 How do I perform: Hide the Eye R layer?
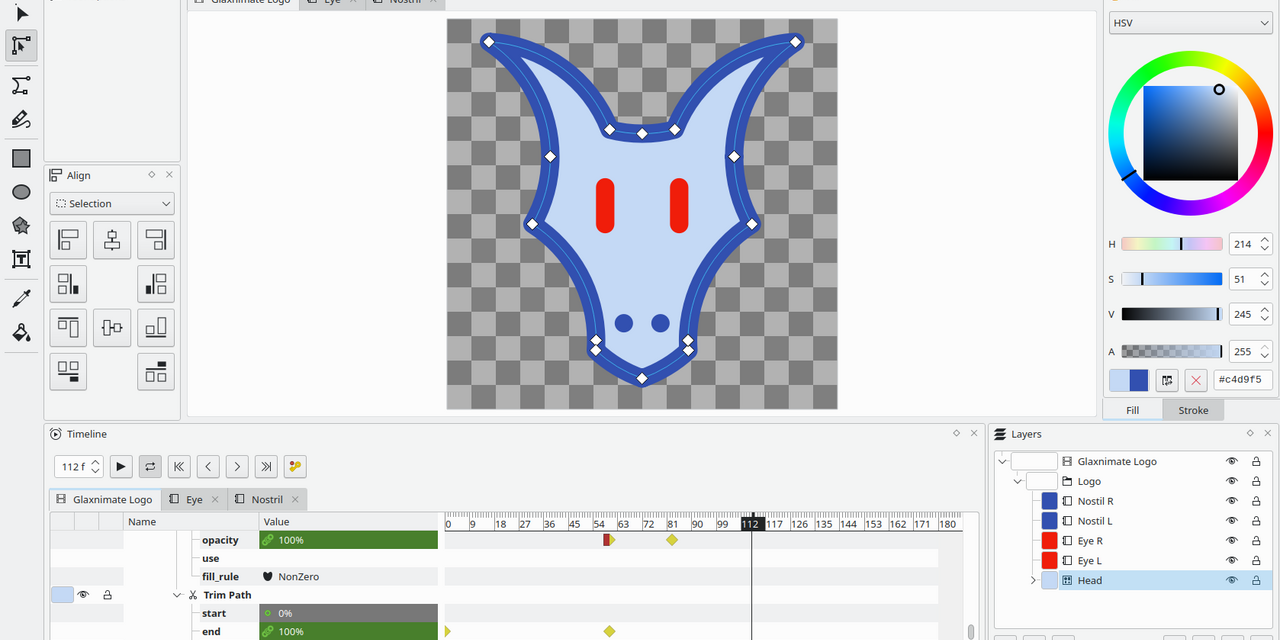pos(1232,541)
